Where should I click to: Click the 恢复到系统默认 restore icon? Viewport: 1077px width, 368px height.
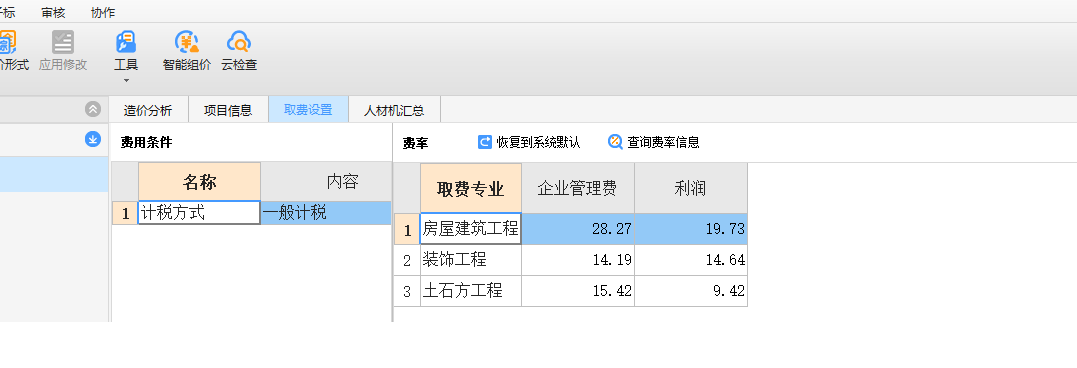[485, 142]
